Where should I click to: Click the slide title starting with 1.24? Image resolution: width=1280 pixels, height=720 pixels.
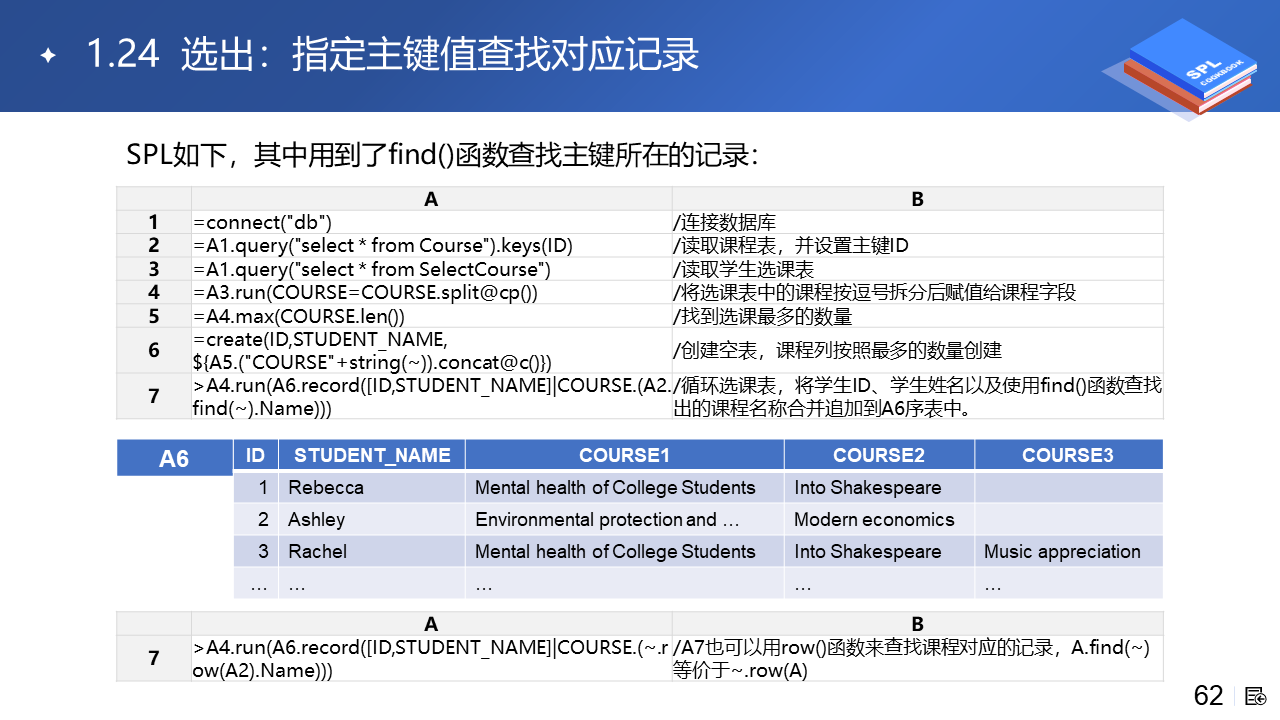(392, 55)
